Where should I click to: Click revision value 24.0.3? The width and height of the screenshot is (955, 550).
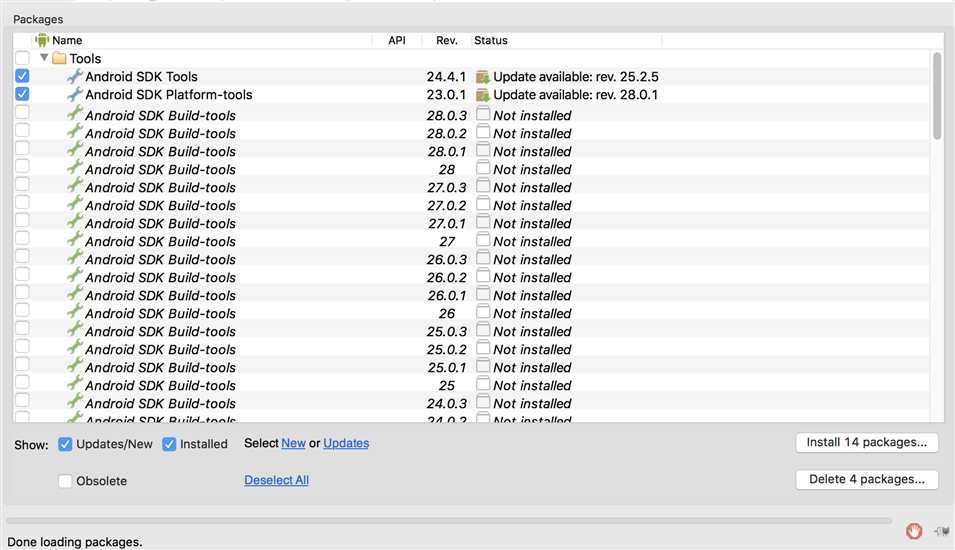(x=446, y=404)
